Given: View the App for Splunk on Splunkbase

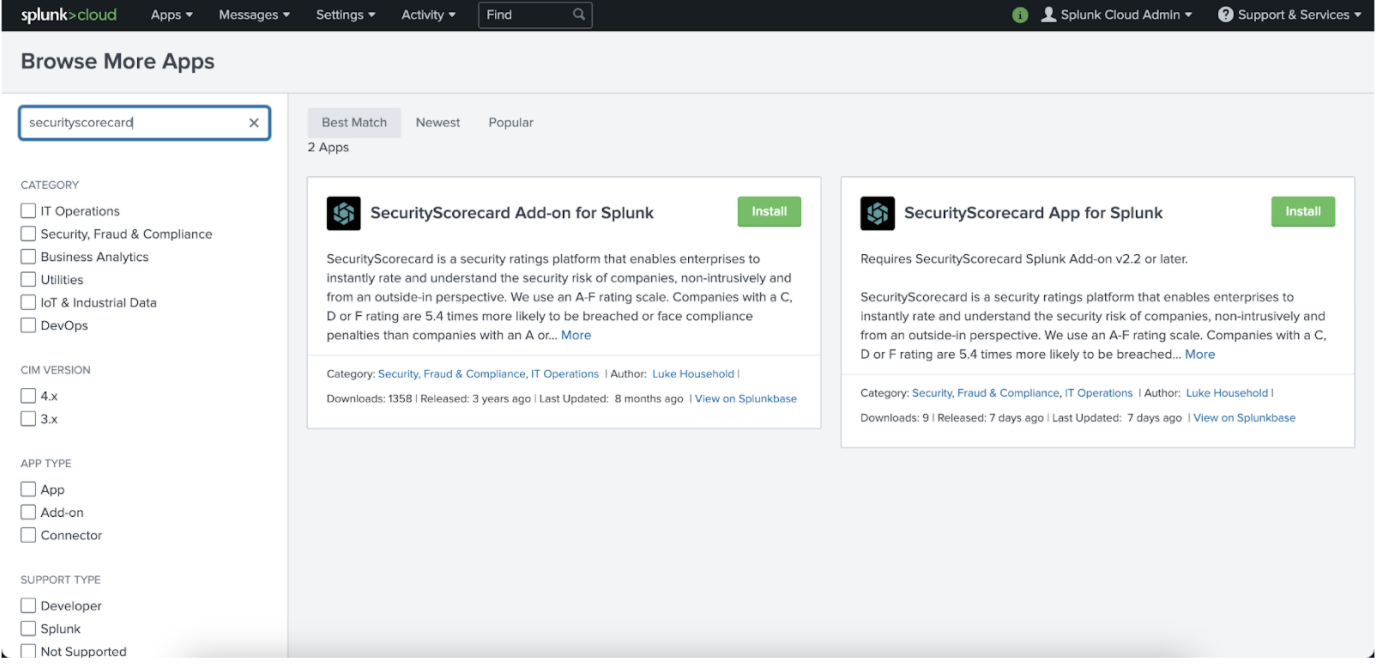Looking at the screenshot, I should [1244, 418].
